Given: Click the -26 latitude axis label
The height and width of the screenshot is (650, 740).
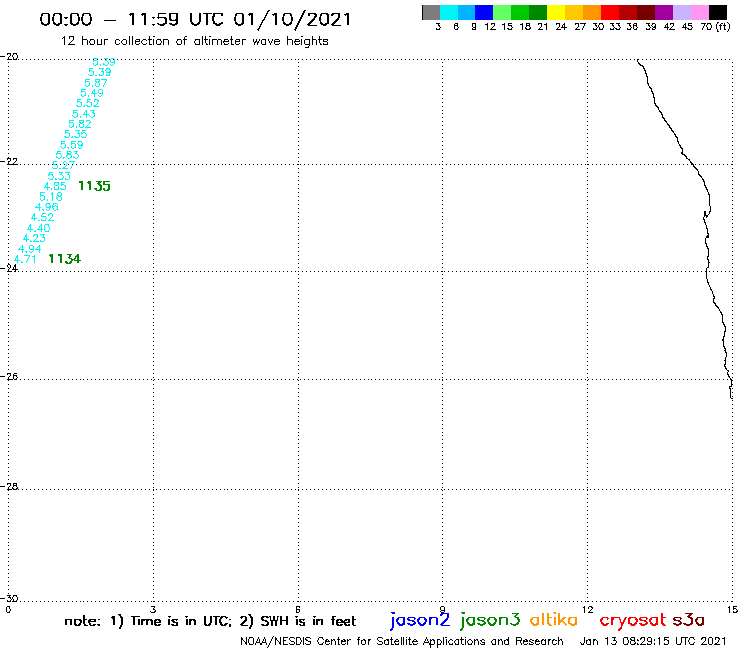Looking at the screenshot, I should pos(9,377).
